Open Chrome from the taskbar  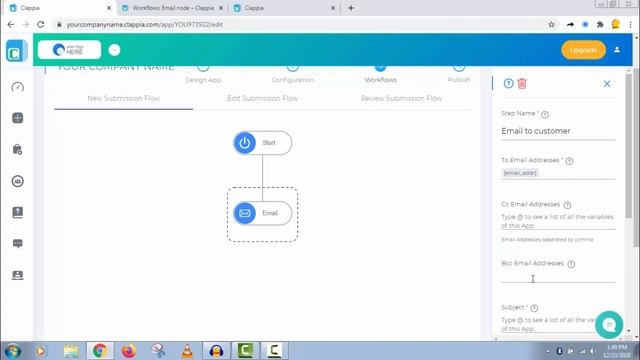click(x=100, y=351)
